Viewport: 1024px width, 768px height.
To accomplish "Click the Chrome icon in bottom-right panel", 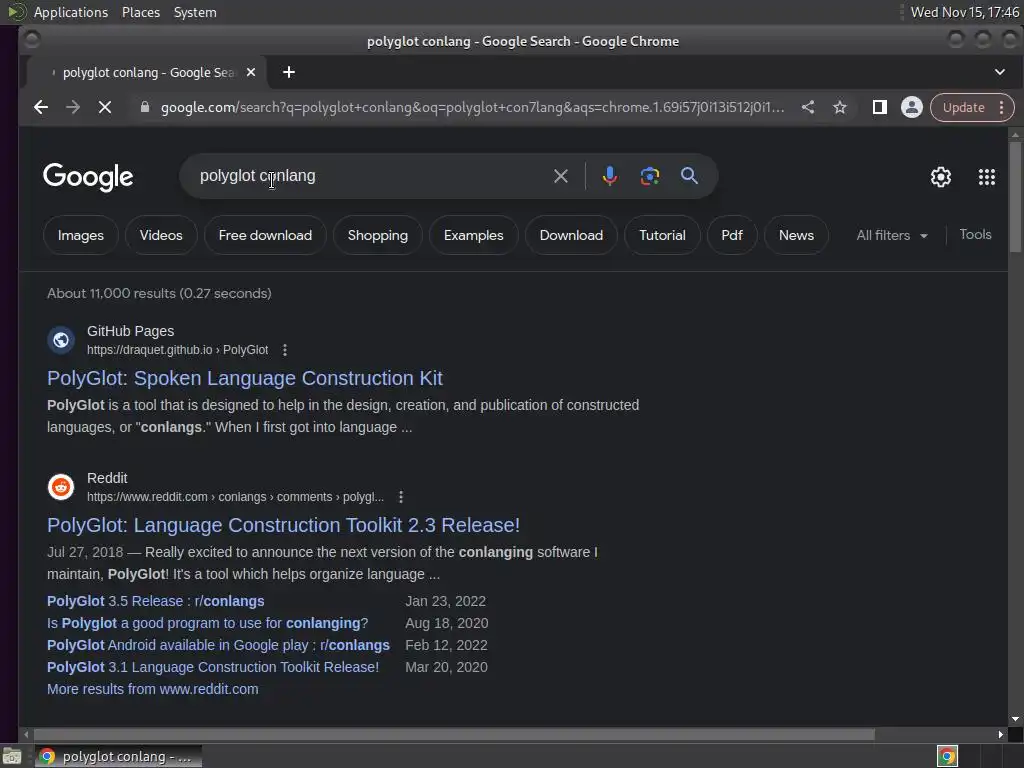I will click(x=947, y=756).
